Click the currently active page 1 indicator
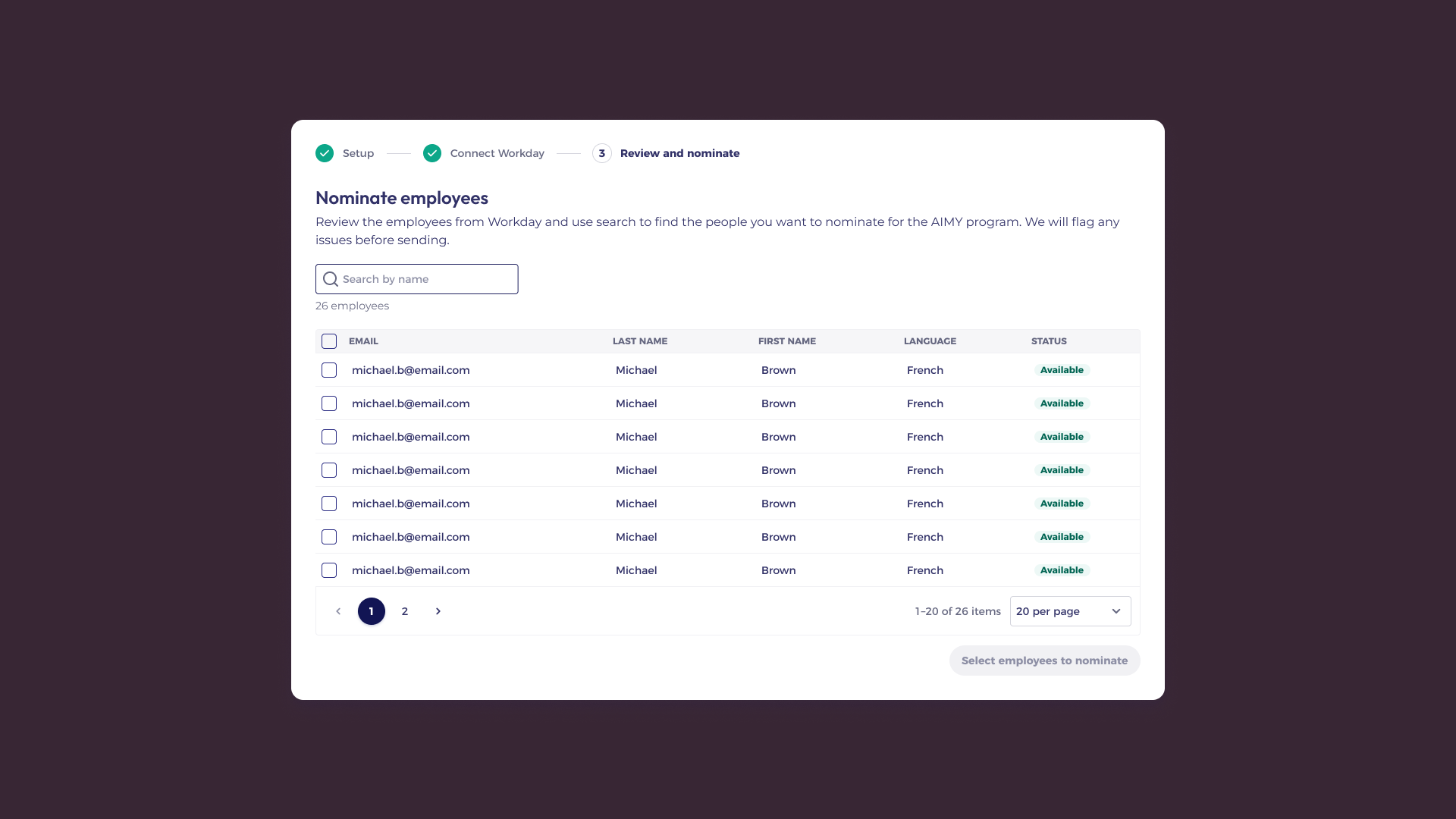The height and width of the screenshot is (819, 1456). coord(371,611)
